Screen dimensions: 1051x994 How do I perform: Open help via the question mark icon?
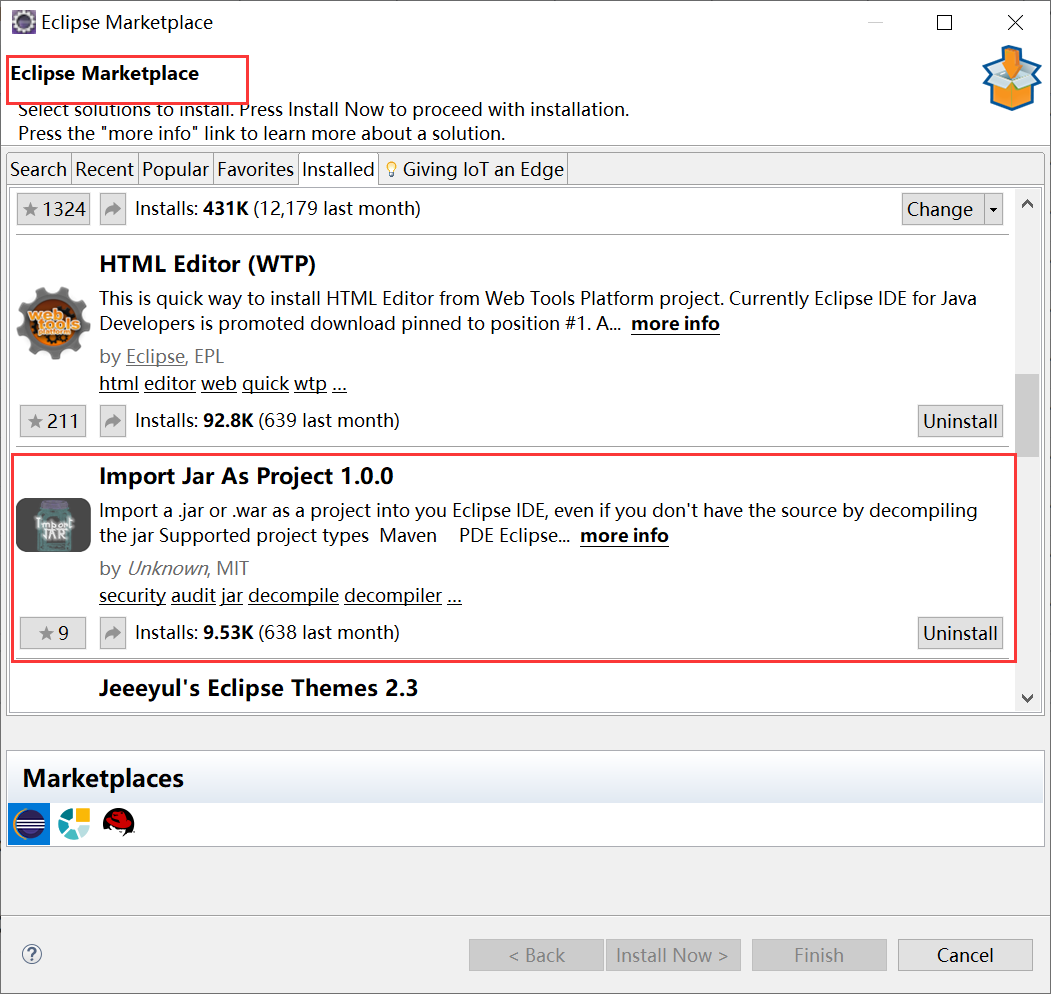coord(32,954)
